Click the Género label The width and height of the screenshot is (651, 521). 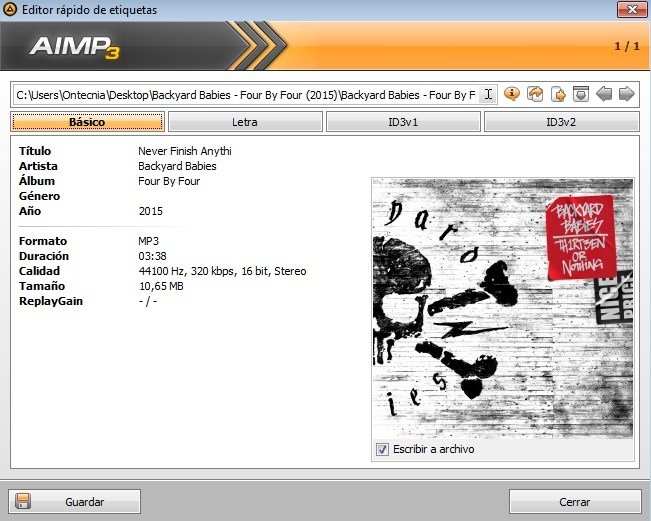tap(39, 196)
